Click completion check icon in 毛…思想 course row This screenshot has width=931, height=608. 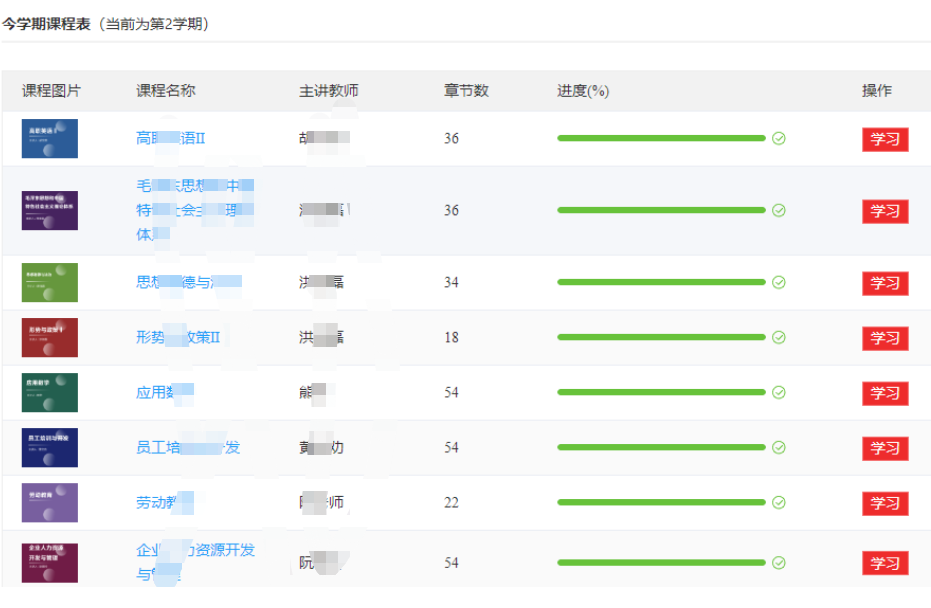coord(778,210)
